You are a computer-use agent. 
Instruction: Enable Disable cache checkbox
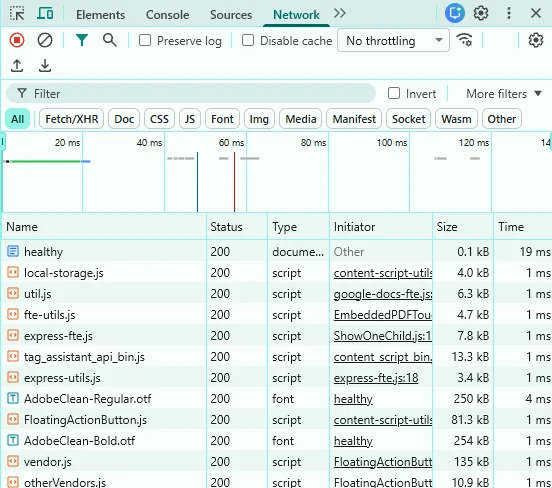248,40
